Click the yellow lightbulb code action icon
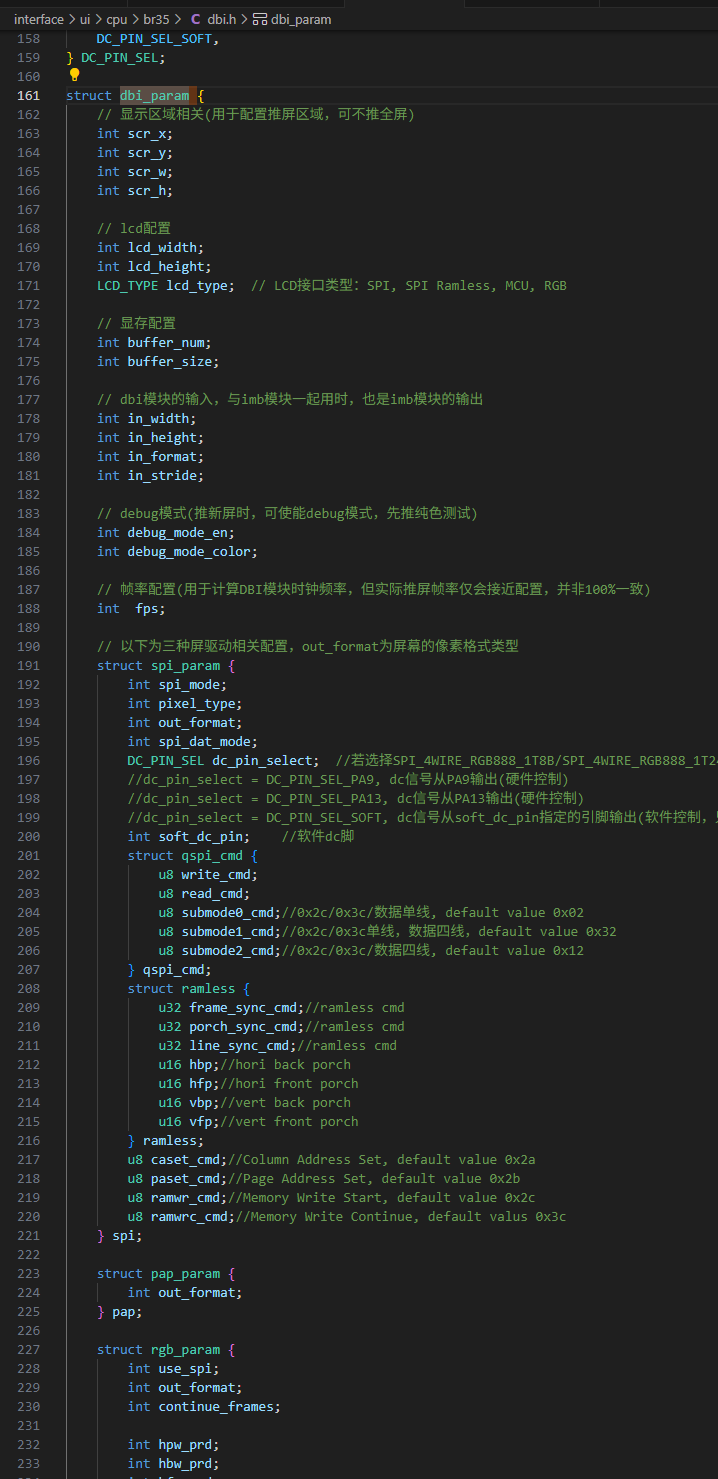This screenshot has height=1479, width=718. 74,75
